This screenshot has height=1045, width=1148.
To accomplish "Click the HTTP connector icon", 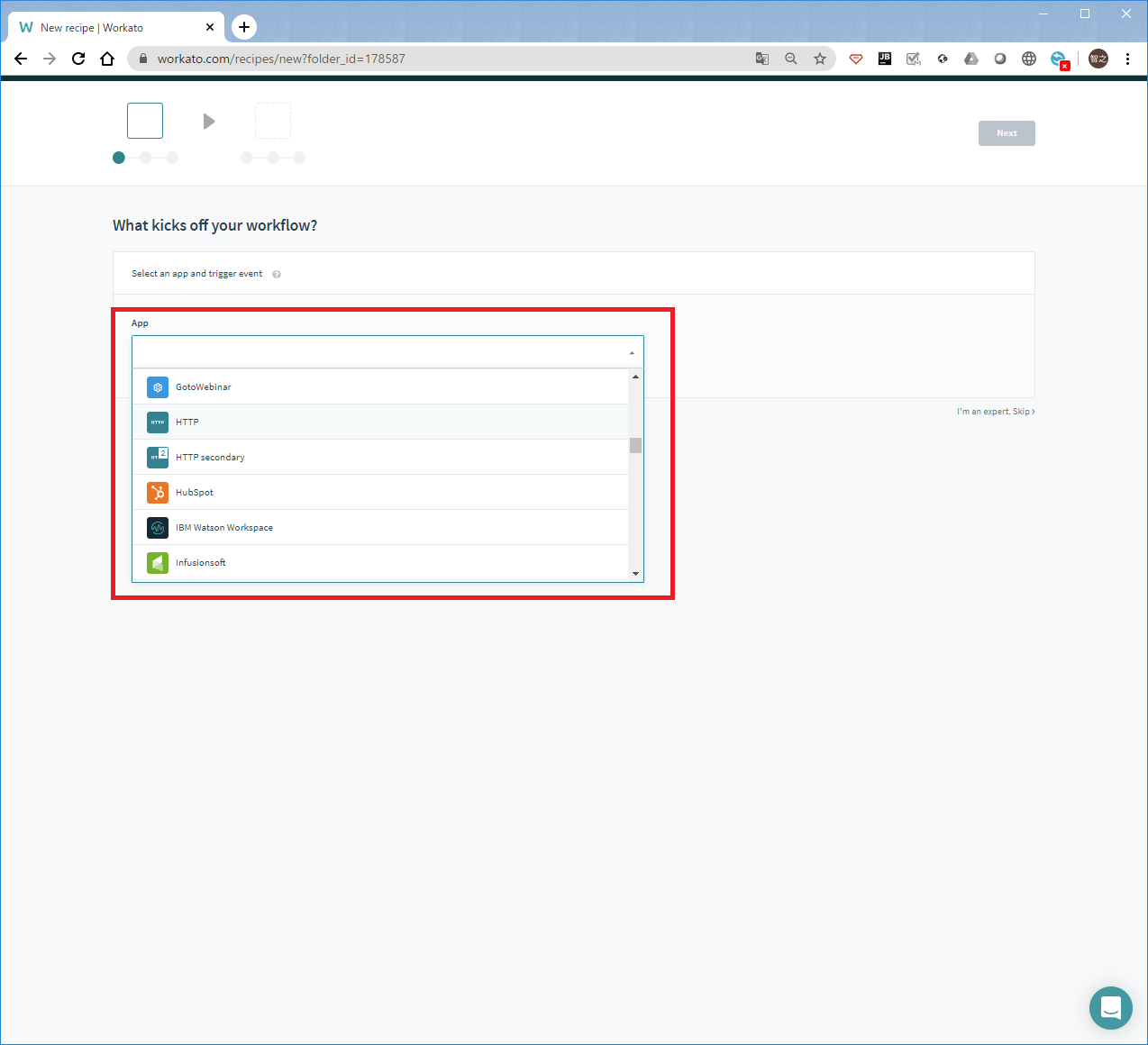I will 158,423.
